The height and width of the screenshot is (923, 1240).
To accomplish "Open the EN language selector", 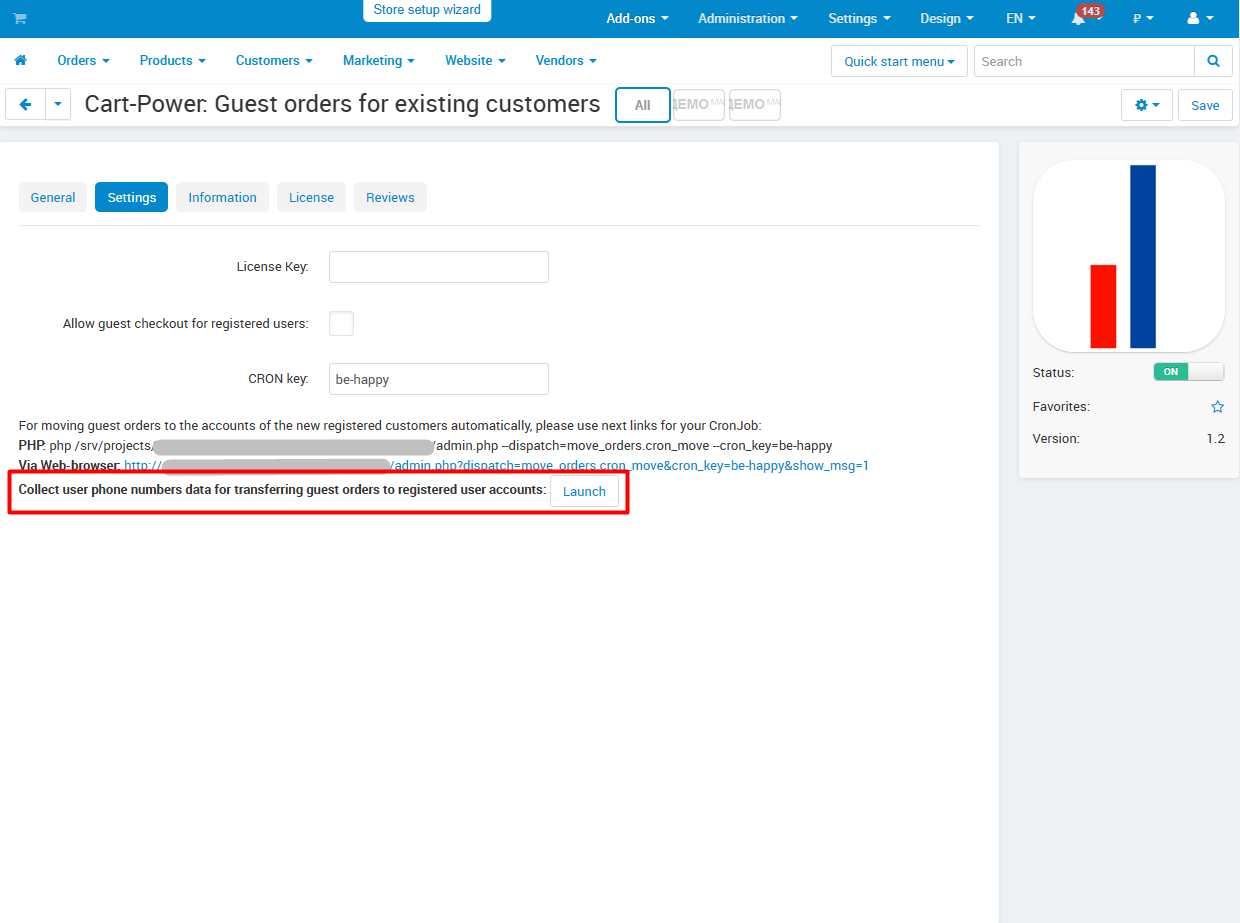I will point(1020,18).
